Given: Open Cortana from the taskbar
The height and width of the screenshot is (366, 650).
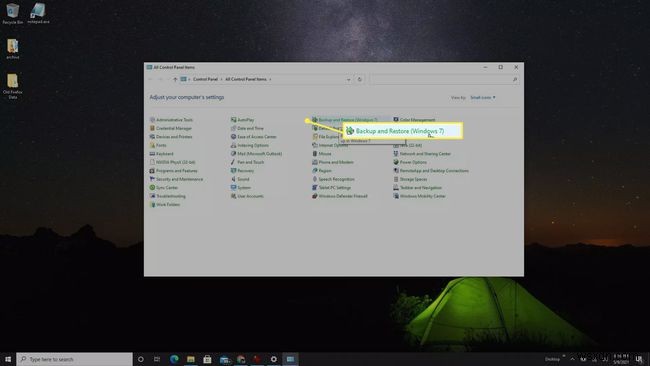Looking at the screenshot, I should [x=141, y=359].
